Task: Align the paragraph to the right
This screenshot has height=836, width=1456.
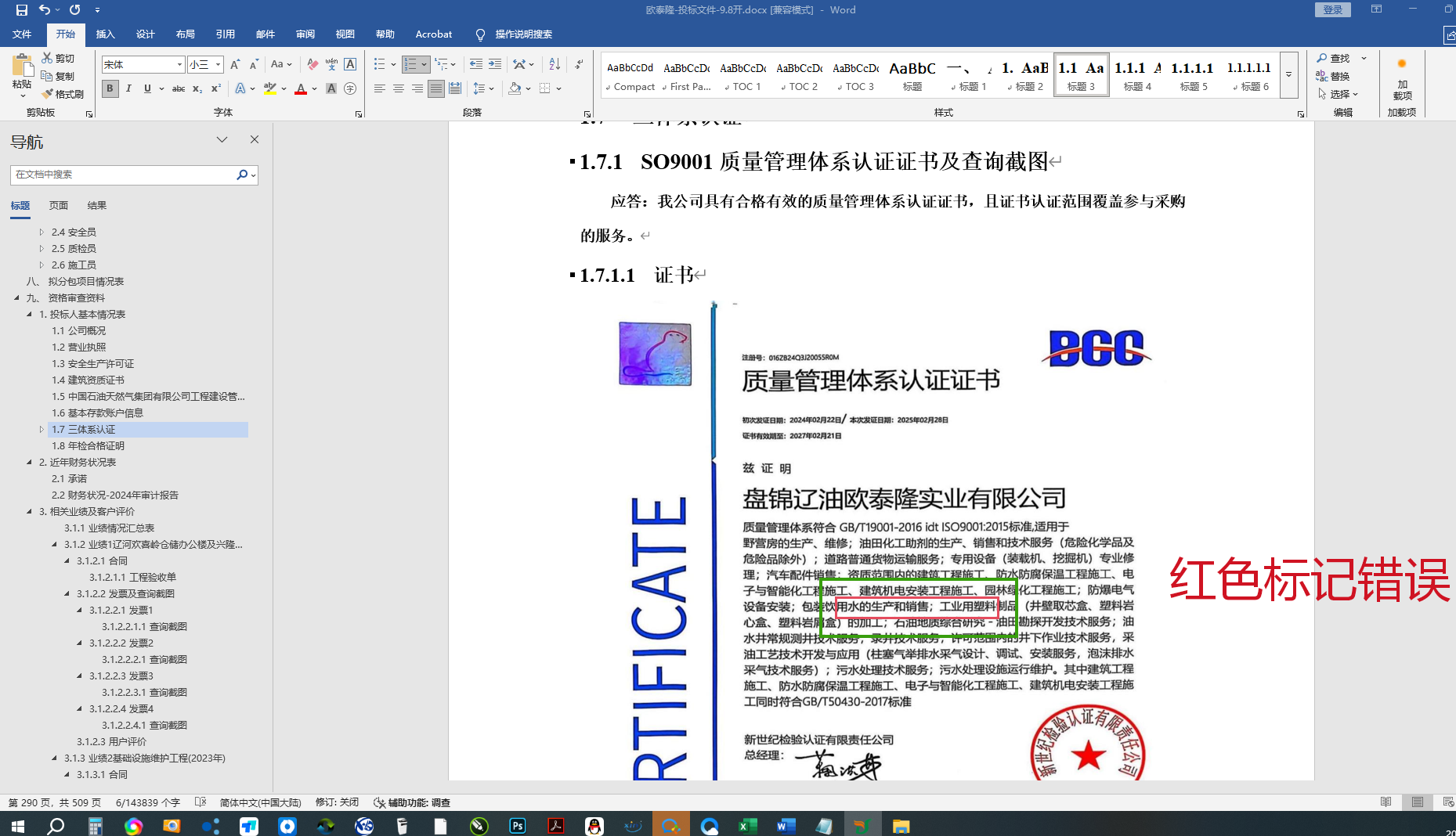Action: 417,88
